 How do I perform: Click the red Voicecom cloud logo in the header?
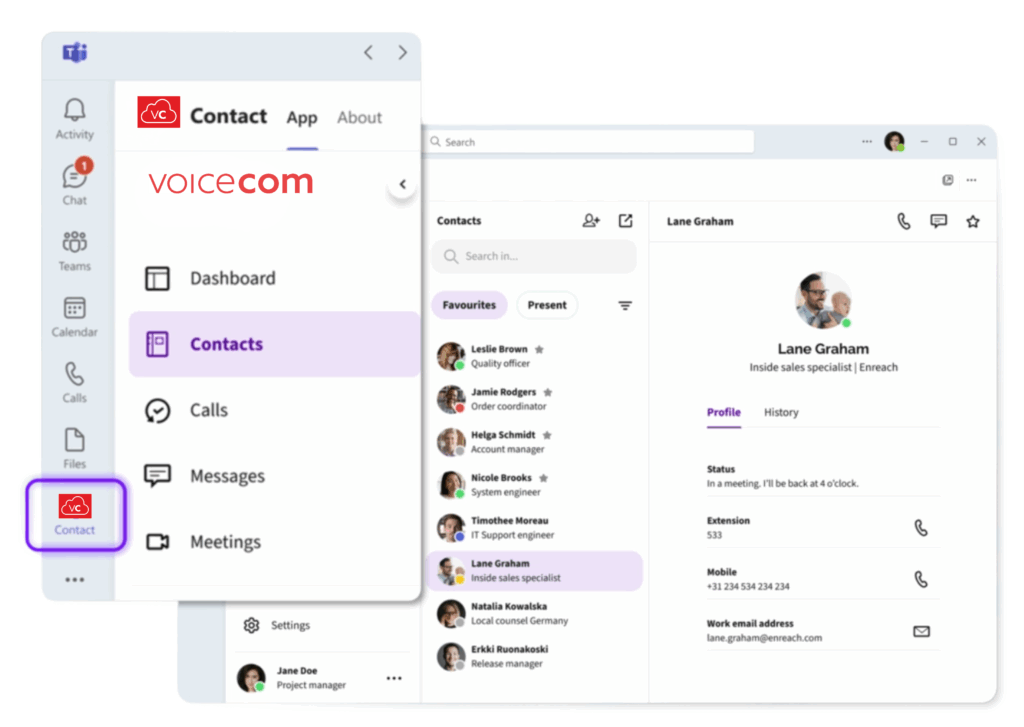click(x=159, y=112)
